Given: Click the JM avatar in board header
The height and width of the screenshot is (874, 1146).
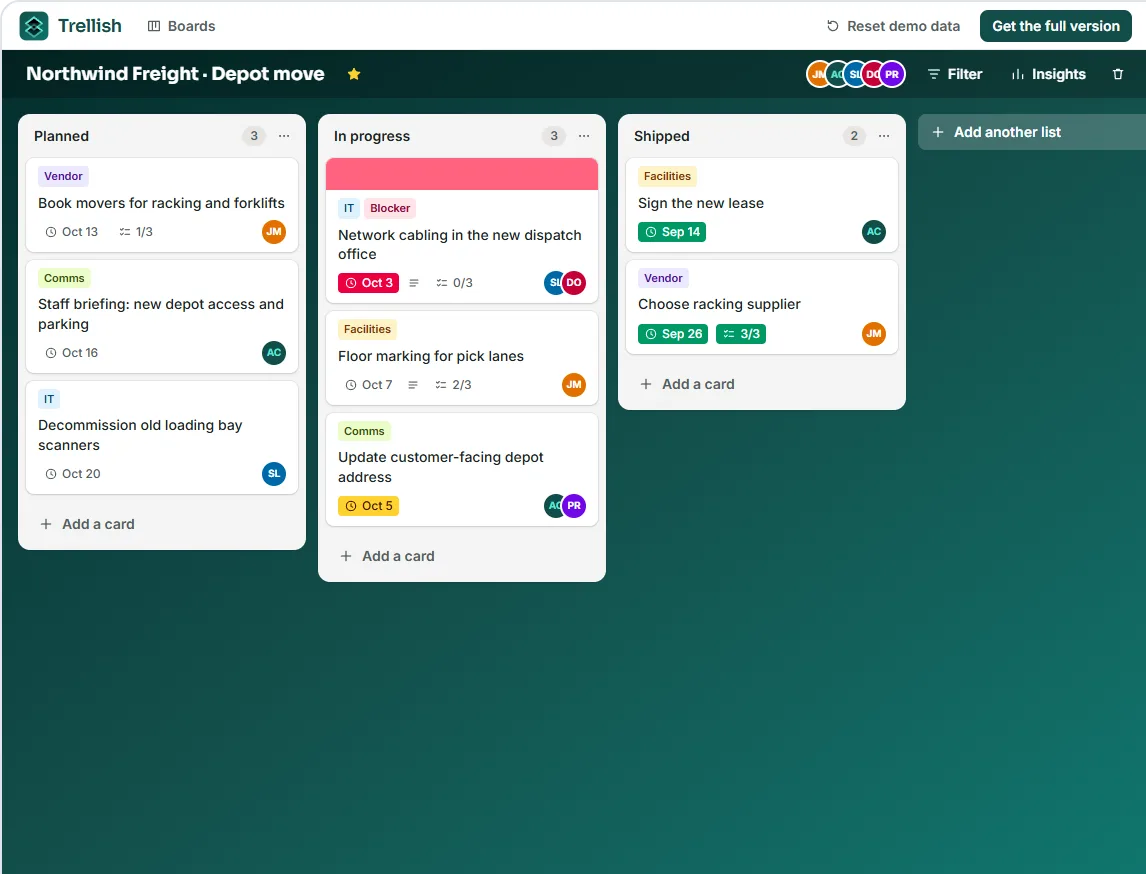Looking at the screenshot, I should click(x=817, y=74).
